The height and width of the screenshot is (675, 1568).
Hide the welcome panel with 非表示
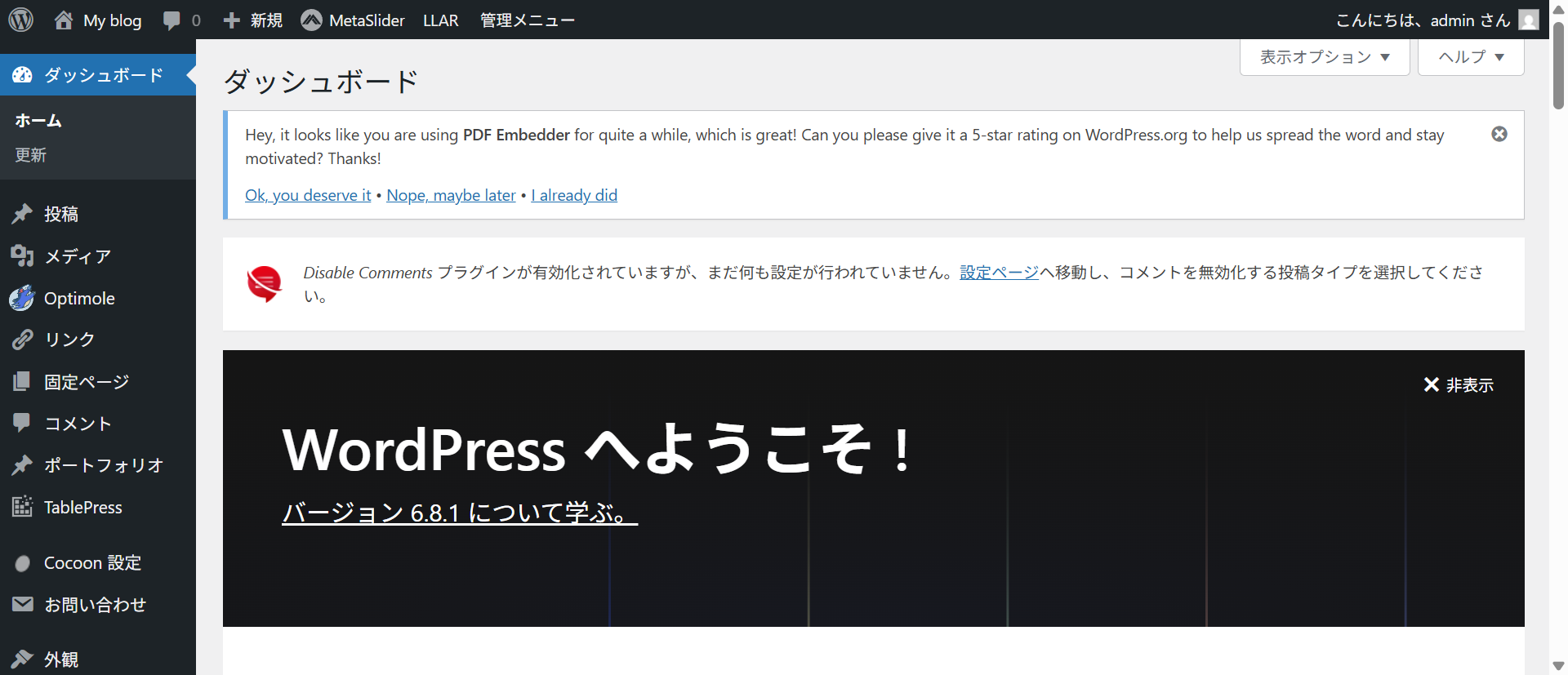tap(1459, 384)
